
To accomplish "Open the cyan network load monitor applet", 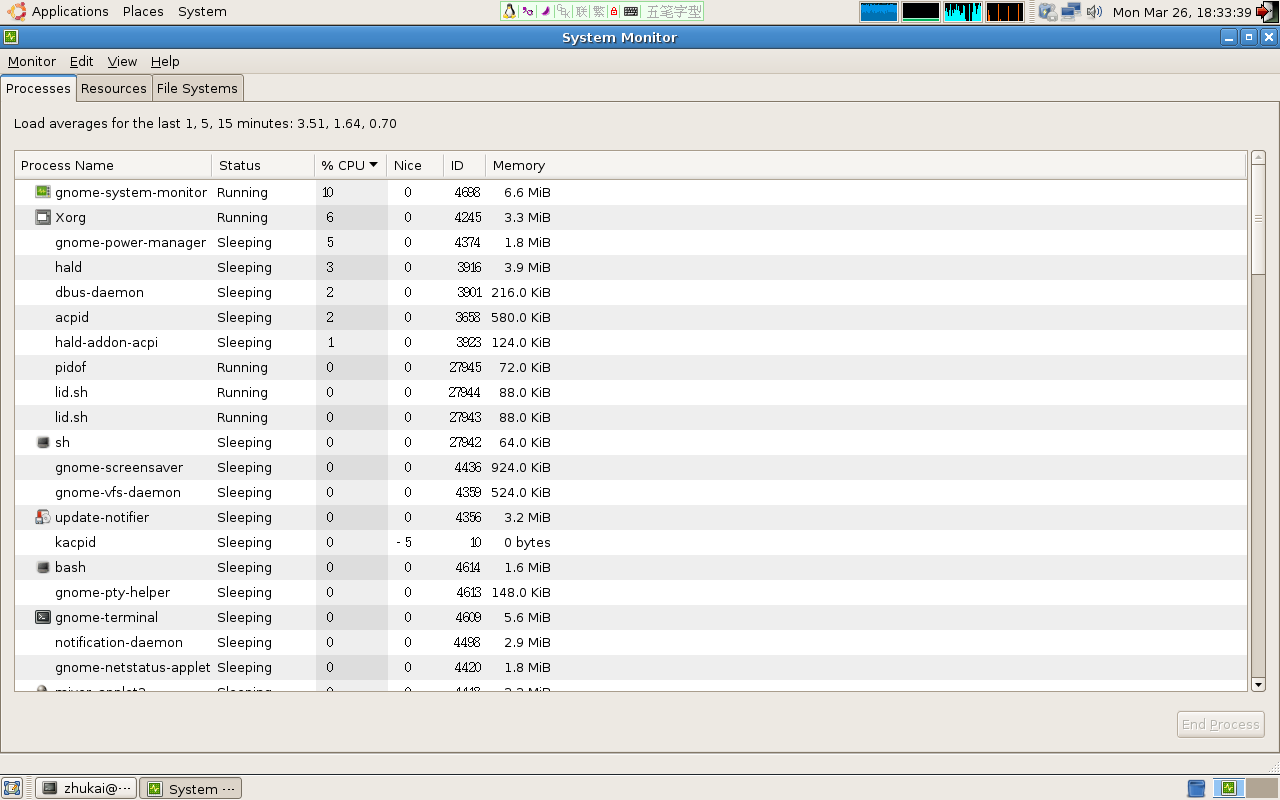I will [963, 12].
